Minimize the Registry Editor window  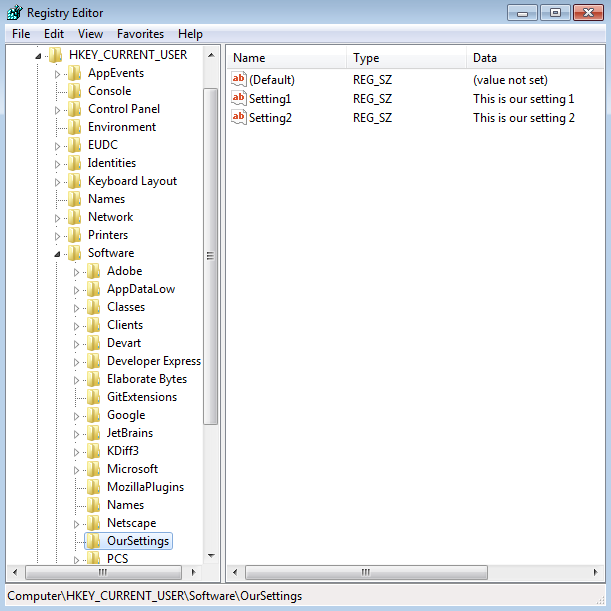pyautogui.click(x=523, y=13)
